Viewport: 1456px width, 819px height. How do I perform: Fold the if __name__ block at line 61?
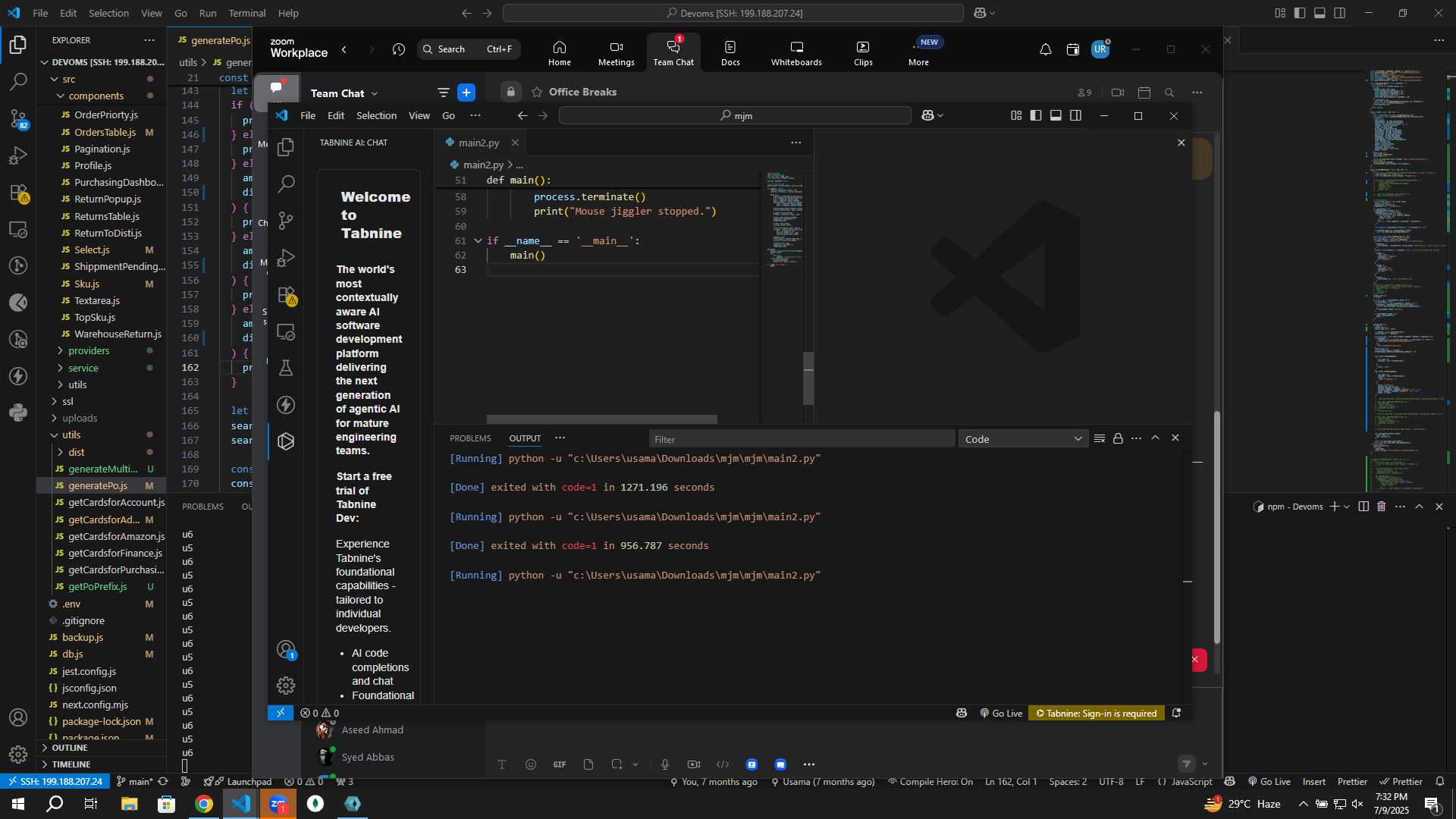(478, 240)
